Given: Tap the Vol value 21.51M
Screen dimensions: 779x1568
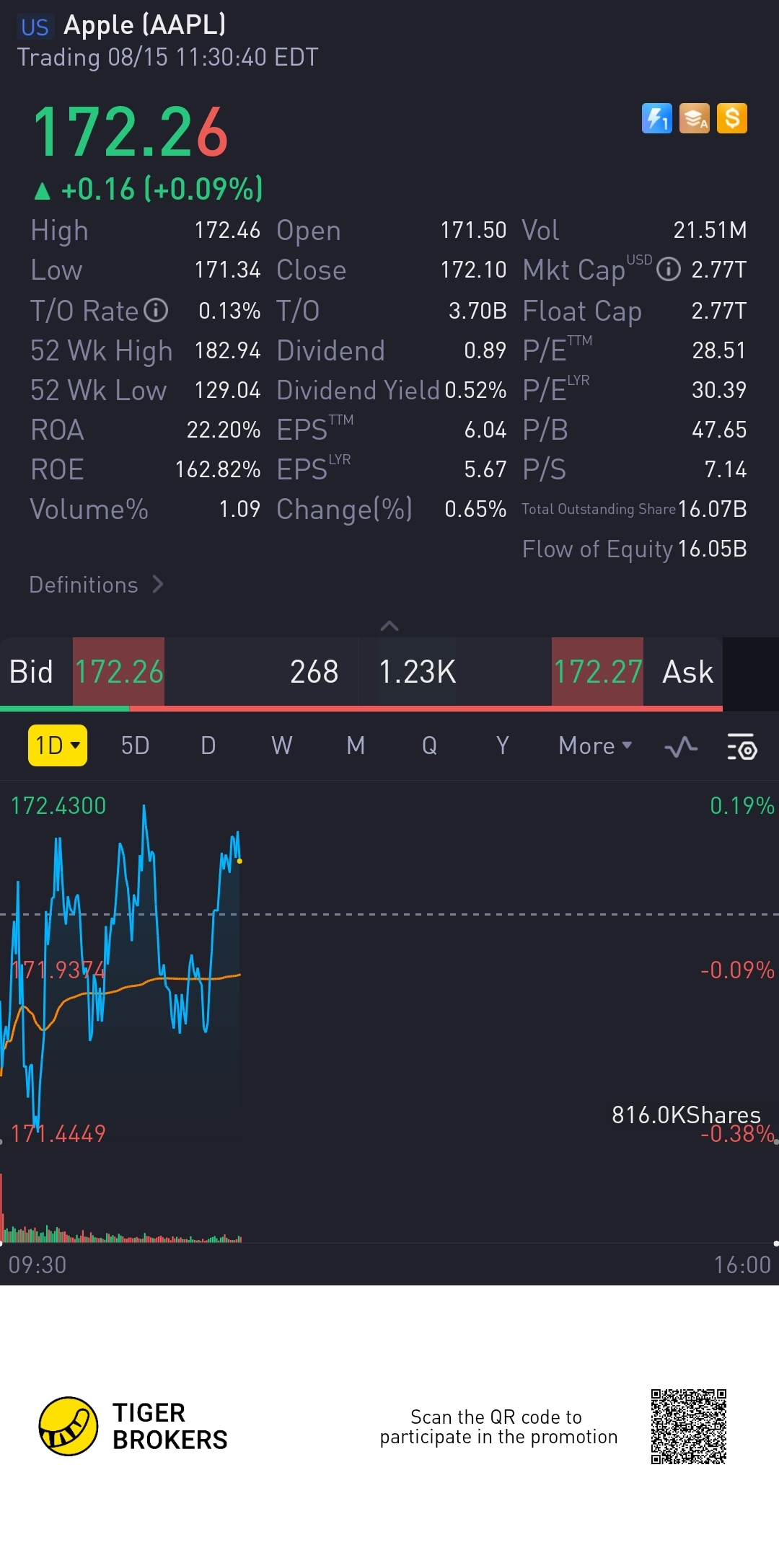Looking at the screenshot, I should 710,230.
